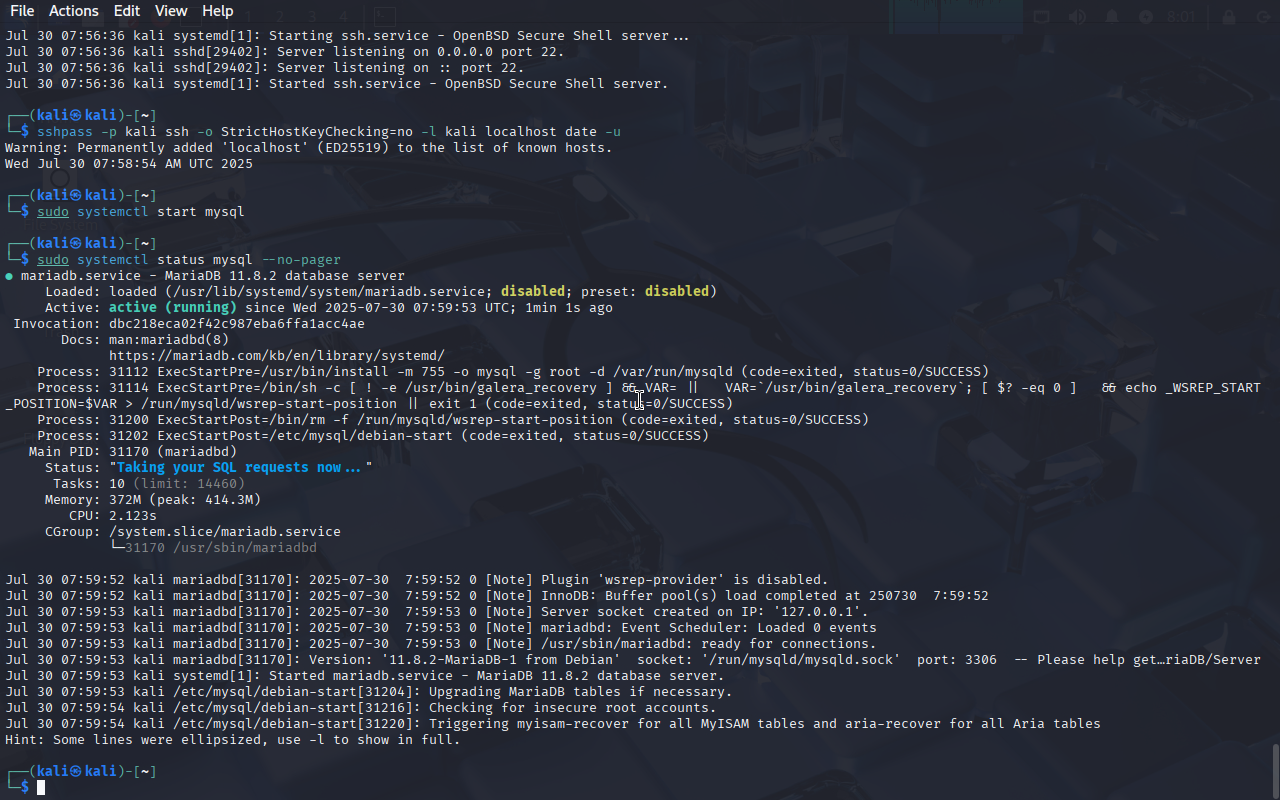
Task: Click the 'man:mariadbd(8)' docs reference
Action: [169, 340]
